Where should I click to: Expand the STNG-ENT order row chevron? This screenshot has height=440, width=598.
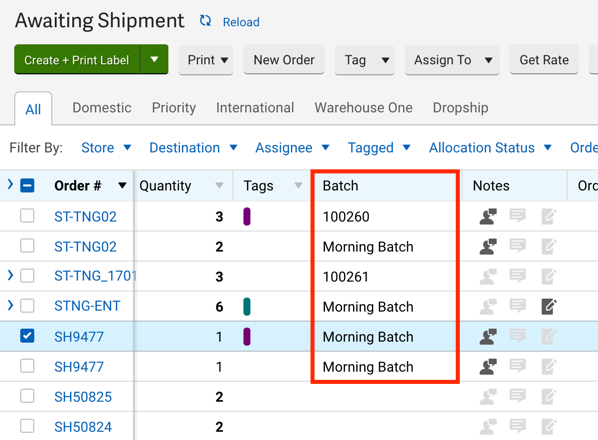(x=10, y=305)
